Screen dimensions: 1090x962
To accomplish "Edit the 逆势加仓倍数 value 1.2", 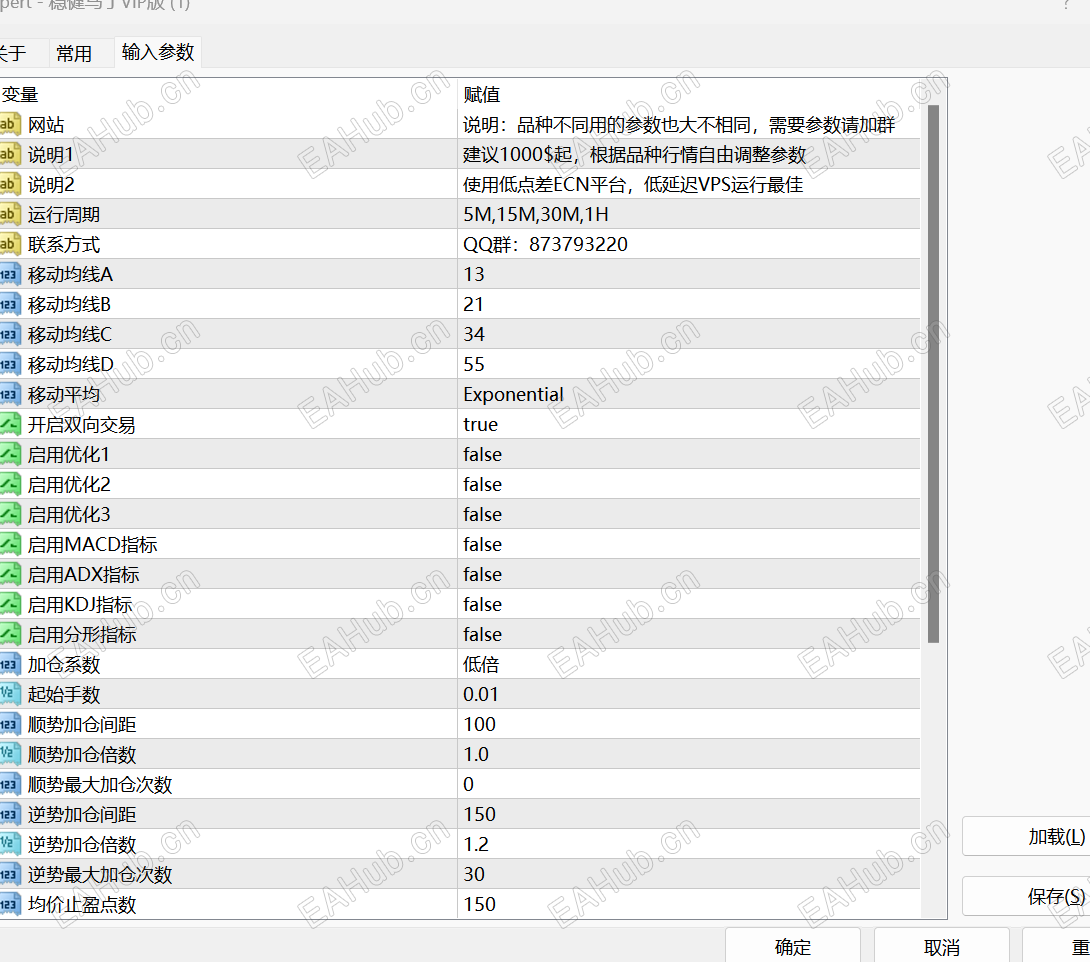I will (688, 844).
